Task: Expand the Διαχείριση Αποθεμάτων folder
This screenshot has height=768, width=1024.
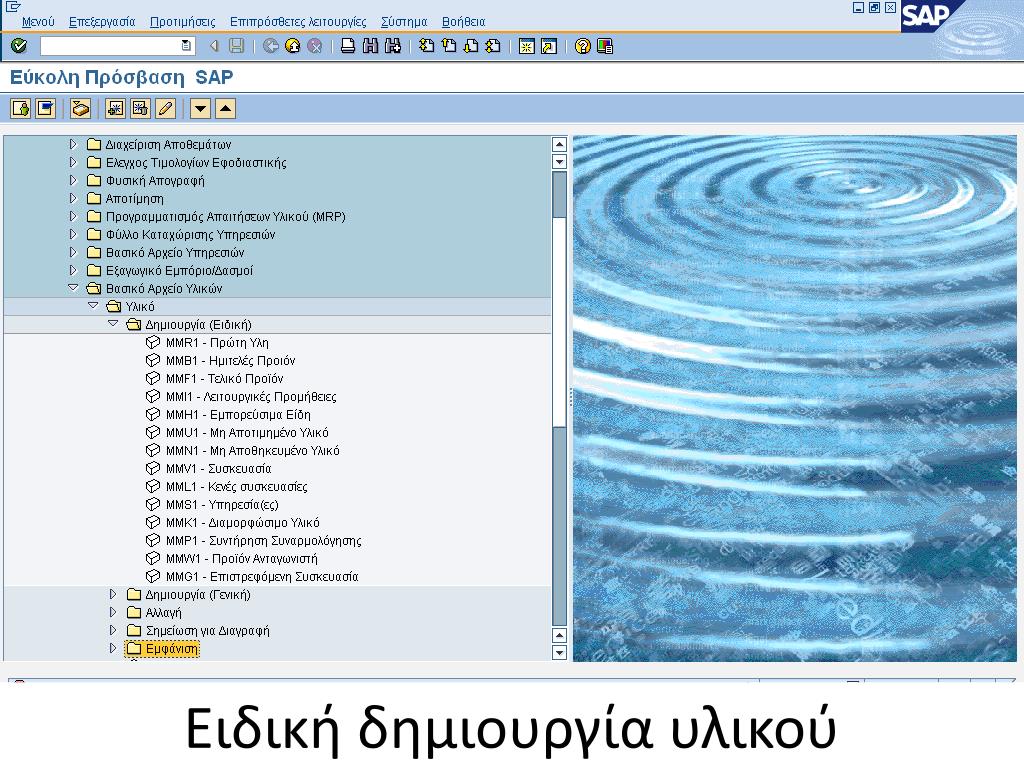Action: (73, 144)
